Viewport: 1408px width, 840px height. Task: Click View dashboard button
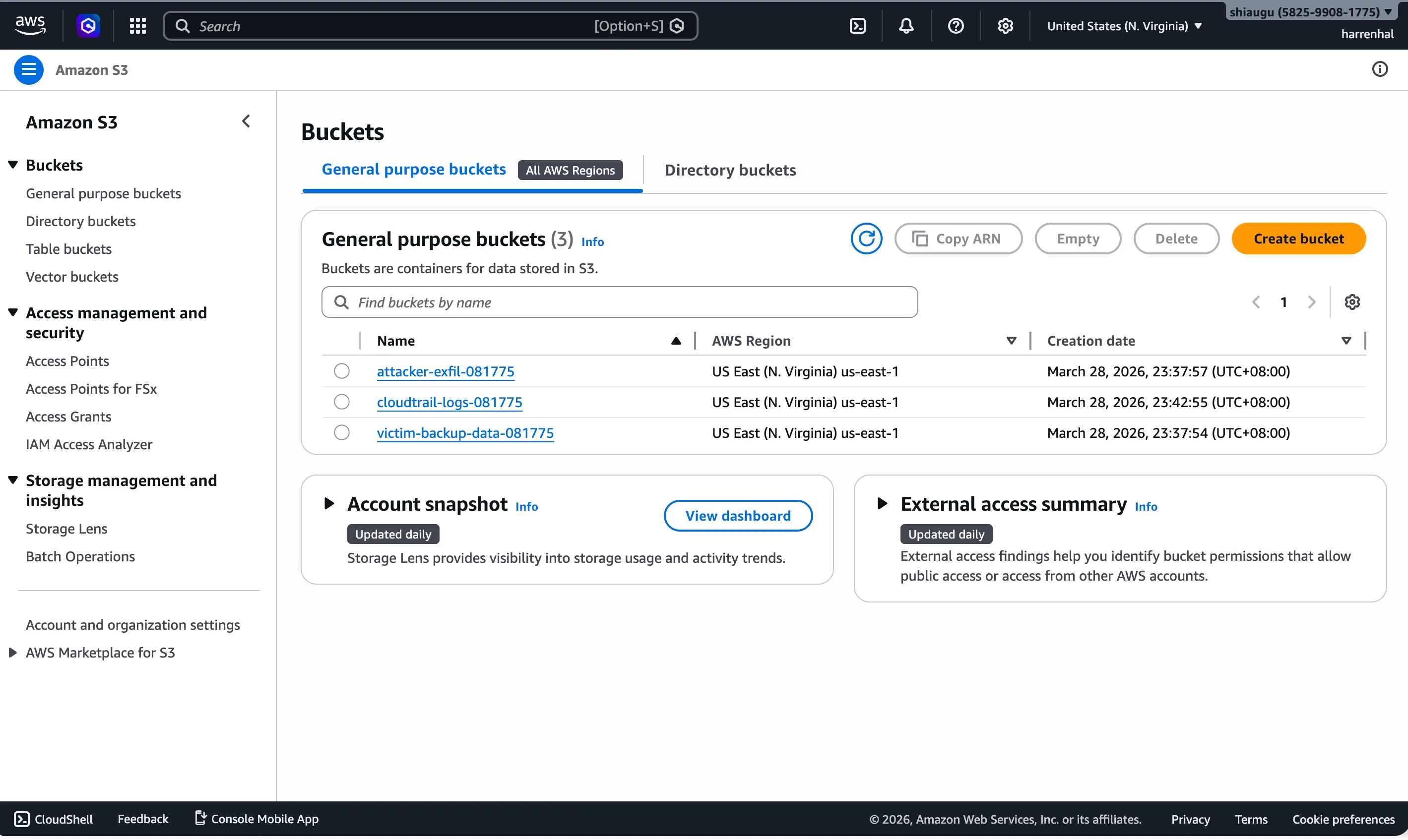click(x=738, y=515)
